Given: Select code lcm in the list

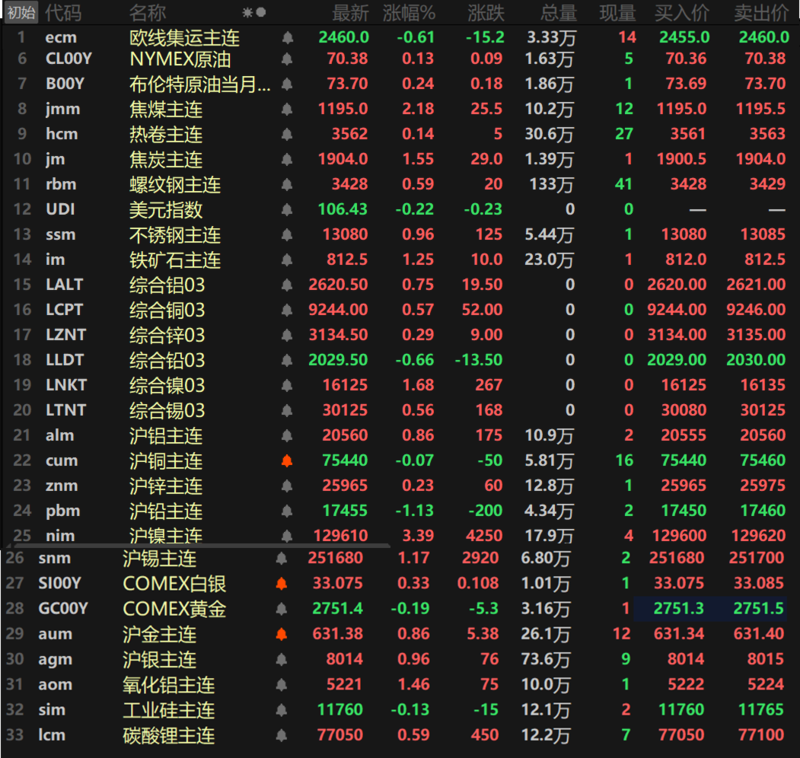Looking at the screenshot, I should click(52, 735).
